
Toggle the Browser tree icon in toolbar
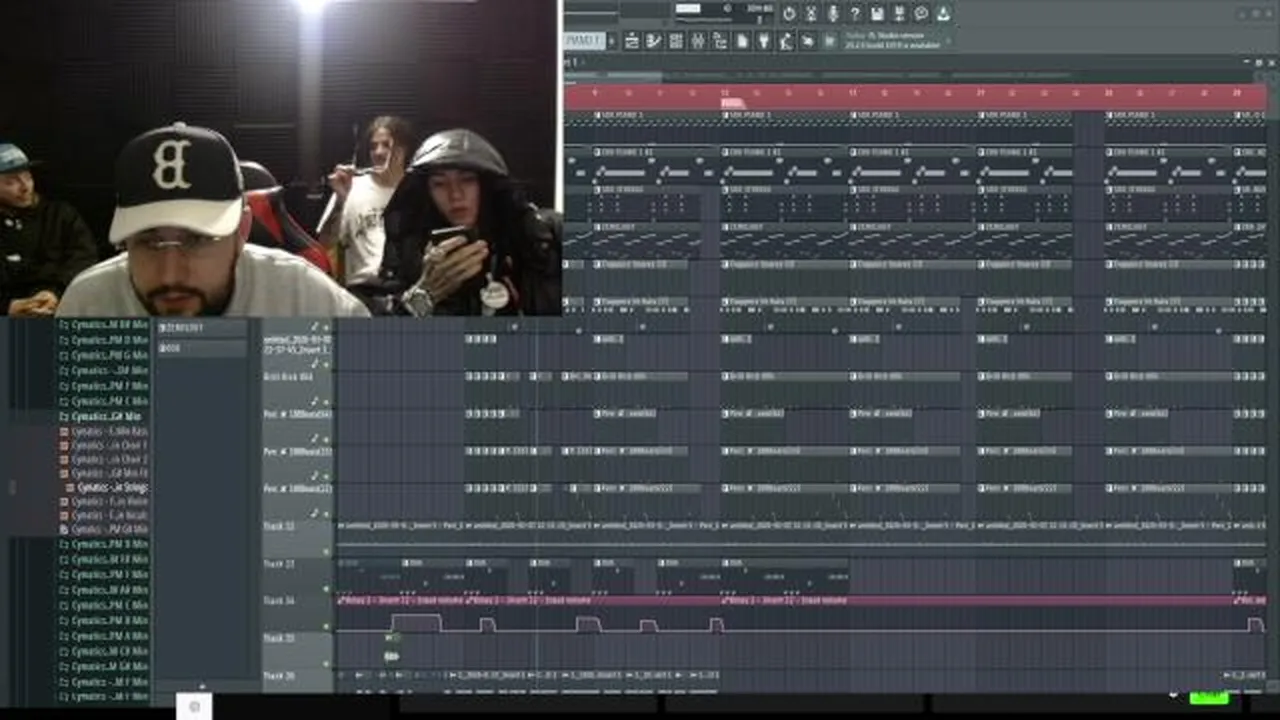[x=720, y=41]
